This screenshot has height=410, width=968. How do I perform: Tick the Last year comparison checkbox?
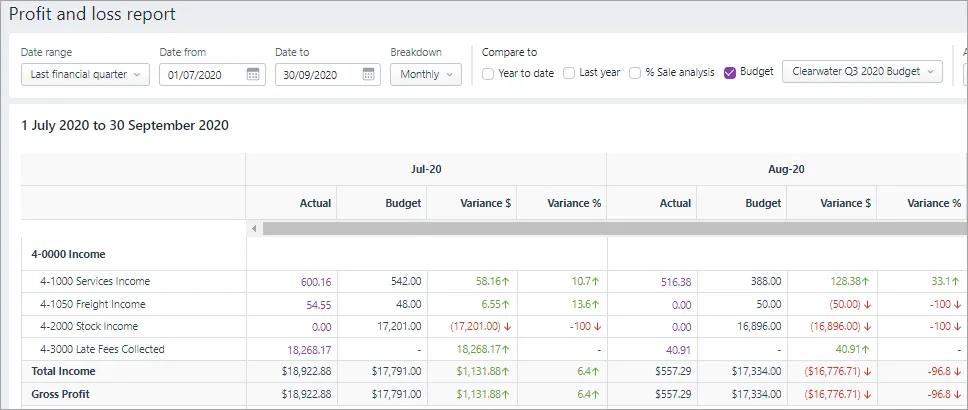point(569,73)
